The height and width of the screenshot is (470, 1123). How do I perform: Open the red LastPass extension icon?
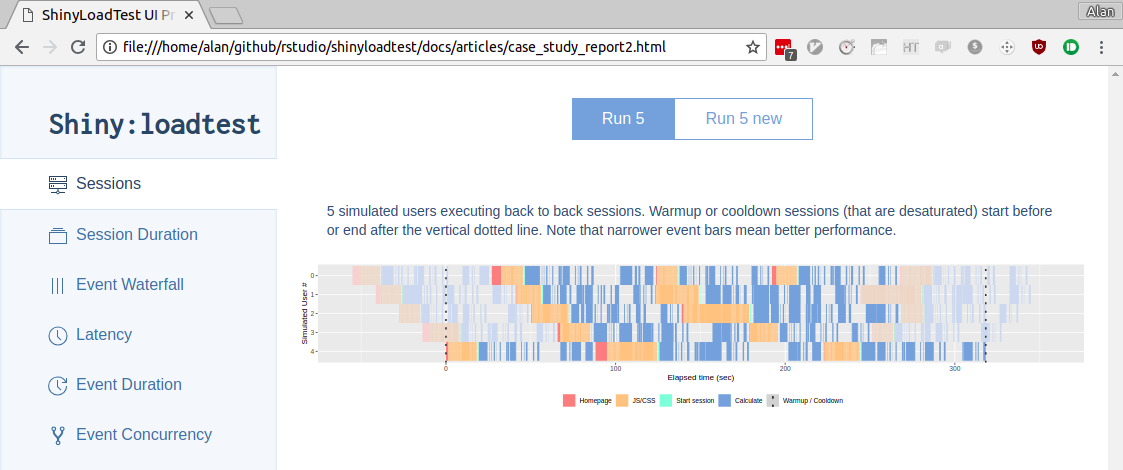tap(784, 47)
